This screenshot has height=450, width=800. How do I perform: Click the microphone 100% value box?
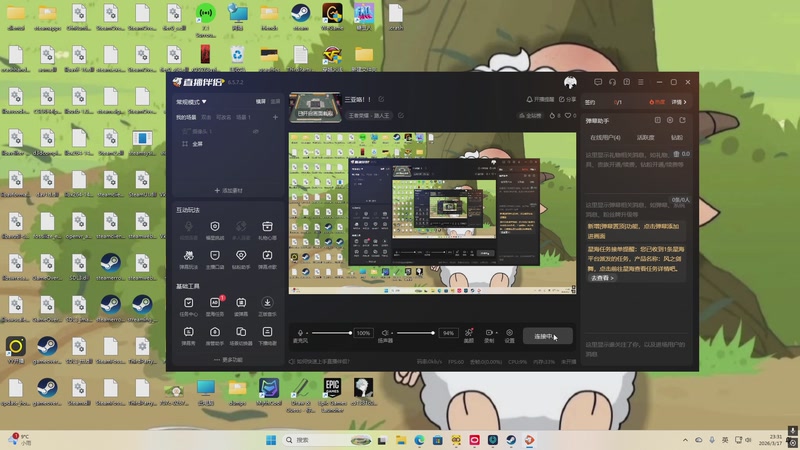tap(363, 333)
